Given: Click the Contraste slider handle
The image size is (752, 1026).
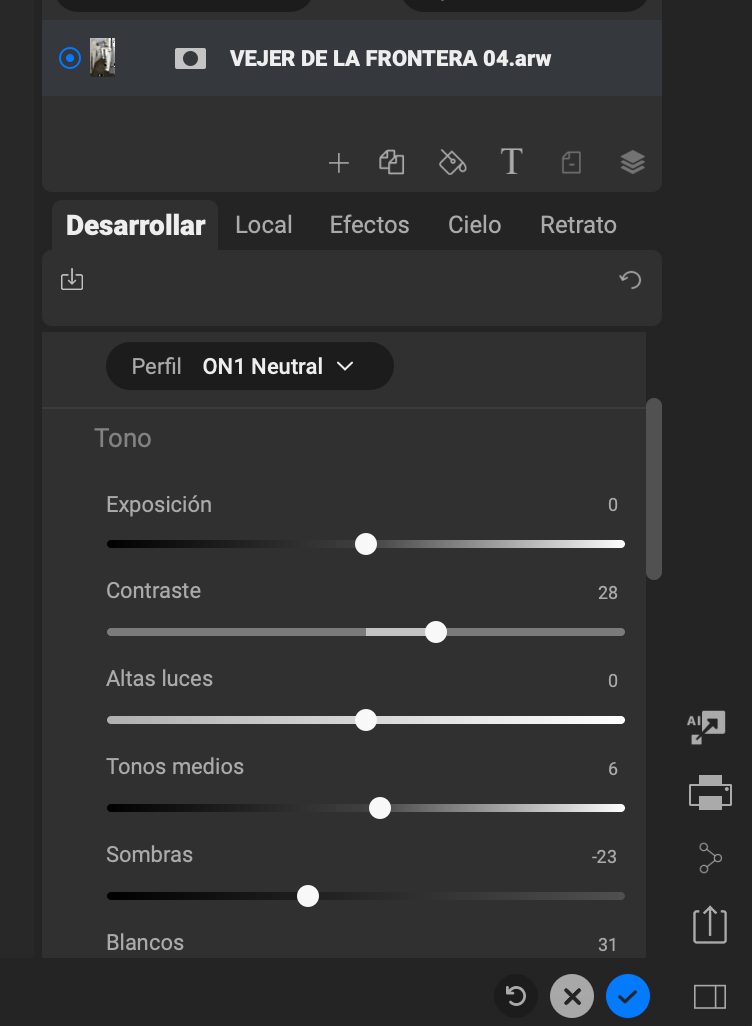Looking at the screenshot, I should 436,632.
